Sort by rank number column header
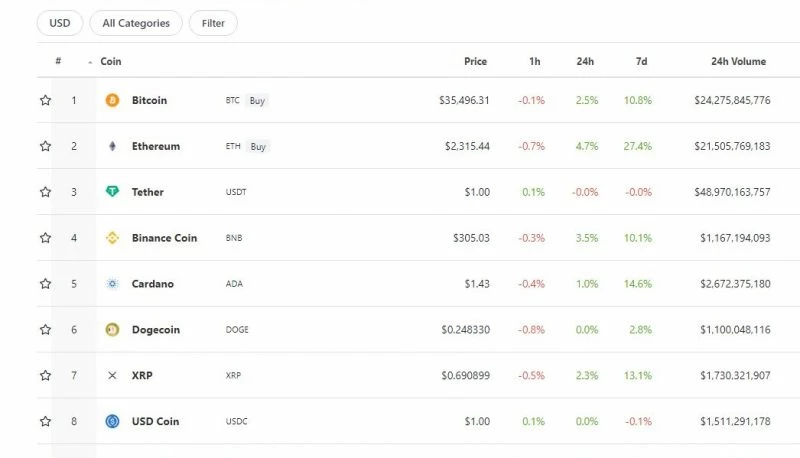 58,61
